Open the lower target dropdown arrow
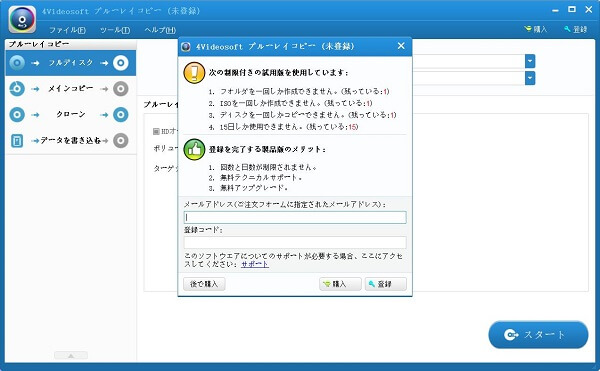The width and height of the screenshot is (600, 371). click(x=530, y=78)
